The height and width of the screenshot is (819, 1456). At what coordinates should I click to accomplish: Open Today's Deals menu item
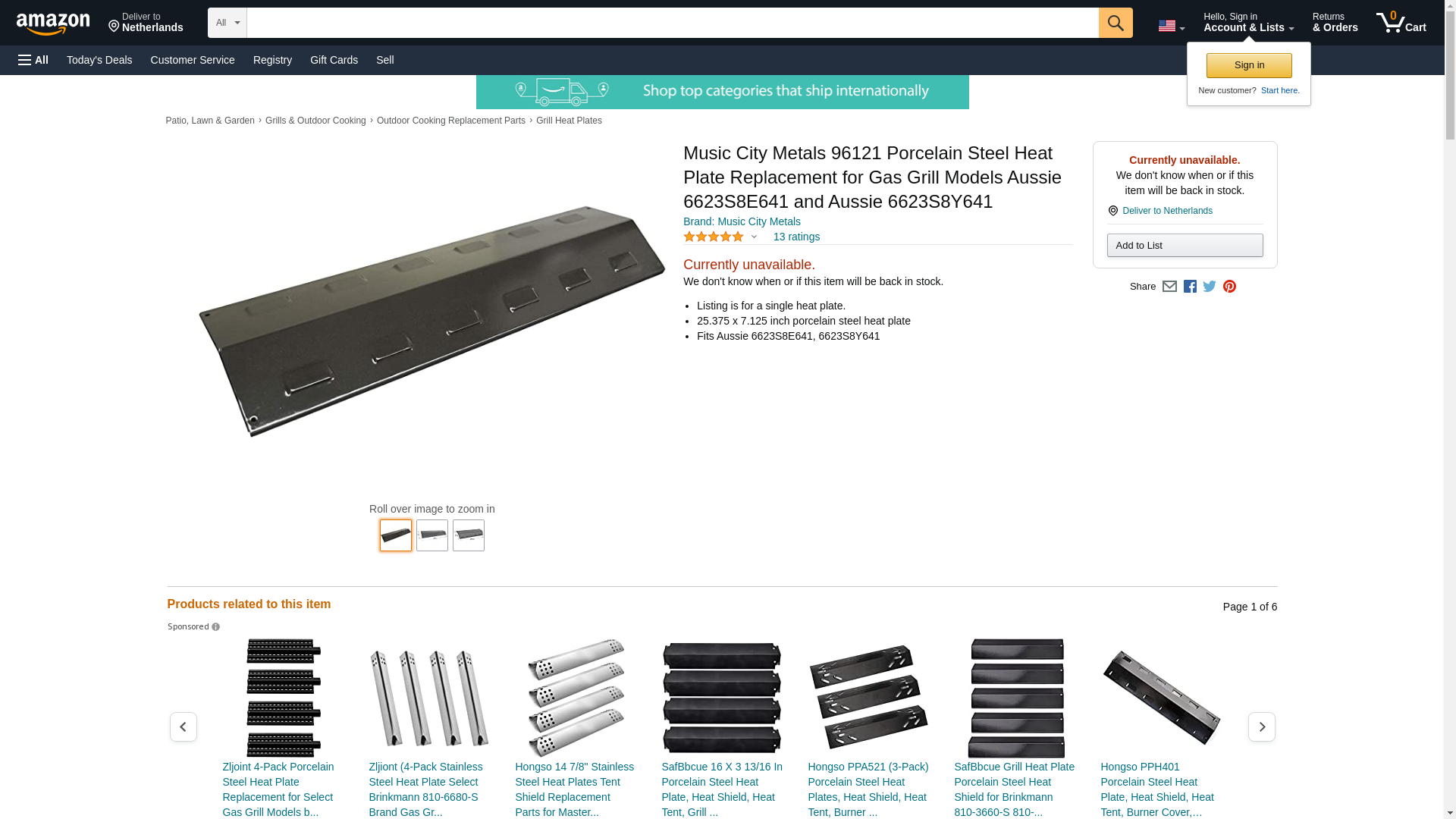click(99, 60)
